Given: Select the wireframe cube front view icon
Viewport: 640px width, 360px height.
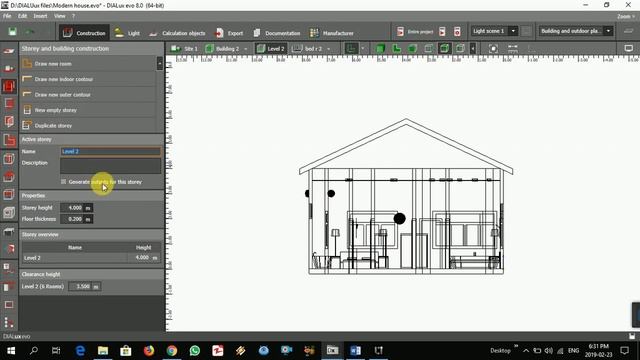Looking at the screenshot, I should pyautogui.click(x=428, y=49).
